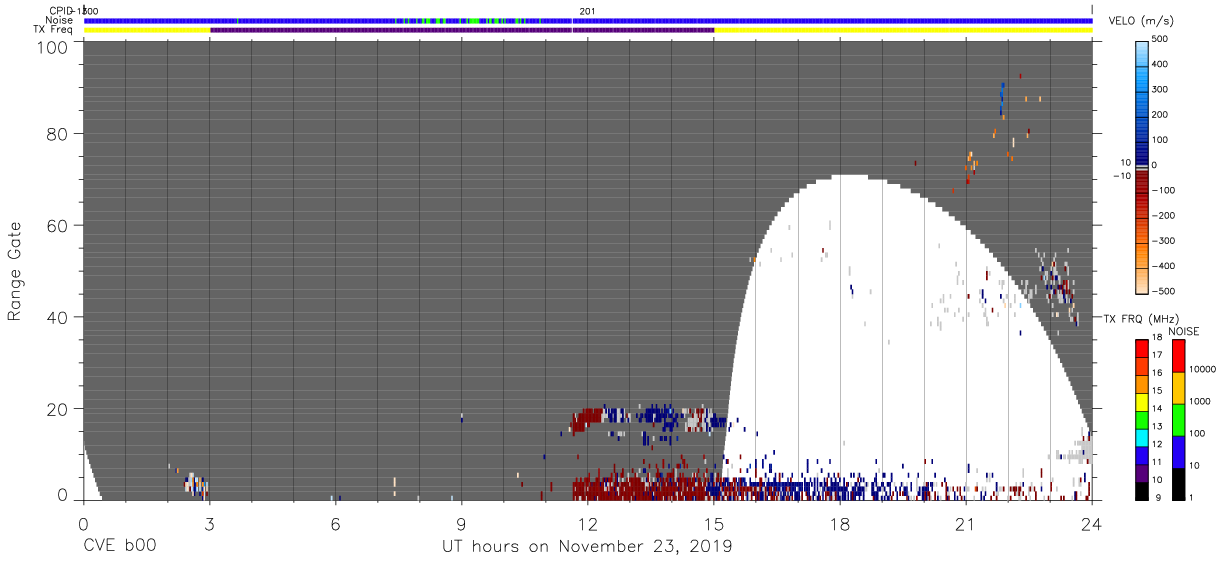The width and height of the screenshot is (1228, 567).
Task: Click the 20 tick on Range Gate axis
Action: (x=59, y=409)
